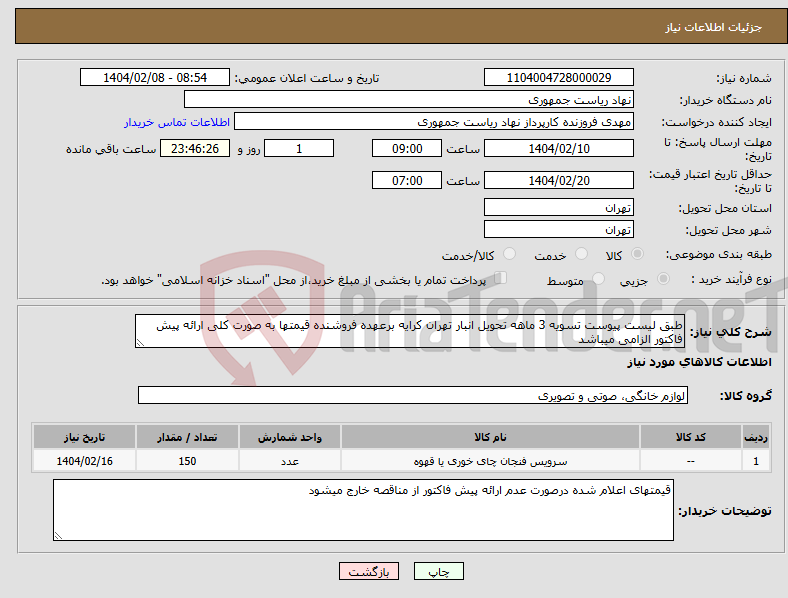Click goods group field لوازم خانگی، صوتی و تصویری

(x=413, y=395)
